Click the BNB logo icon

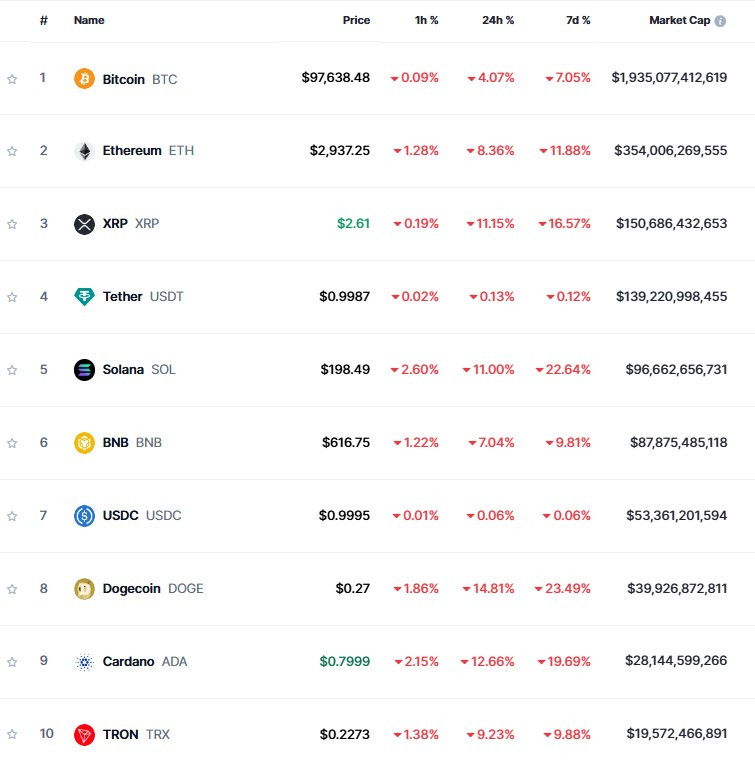tap(85, 443)
